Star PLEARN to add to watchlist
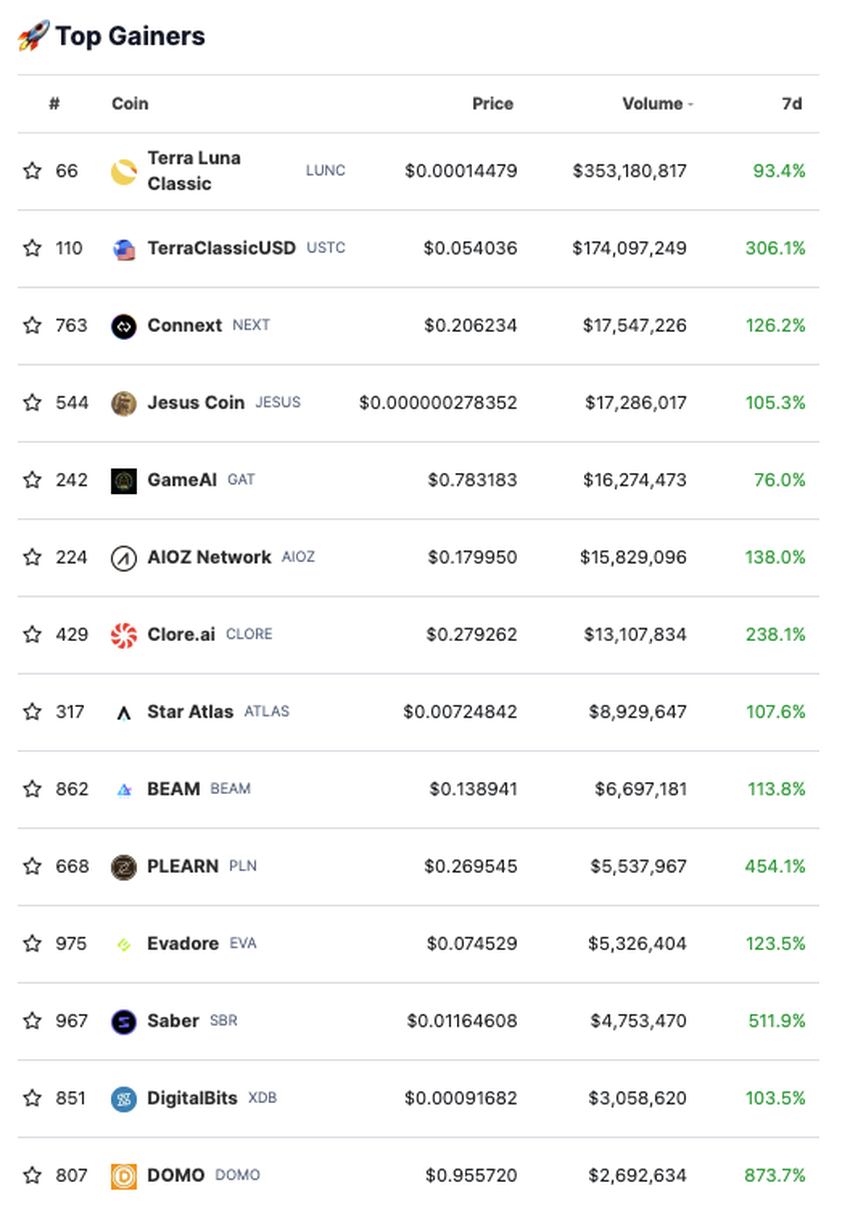 point(32,866)
